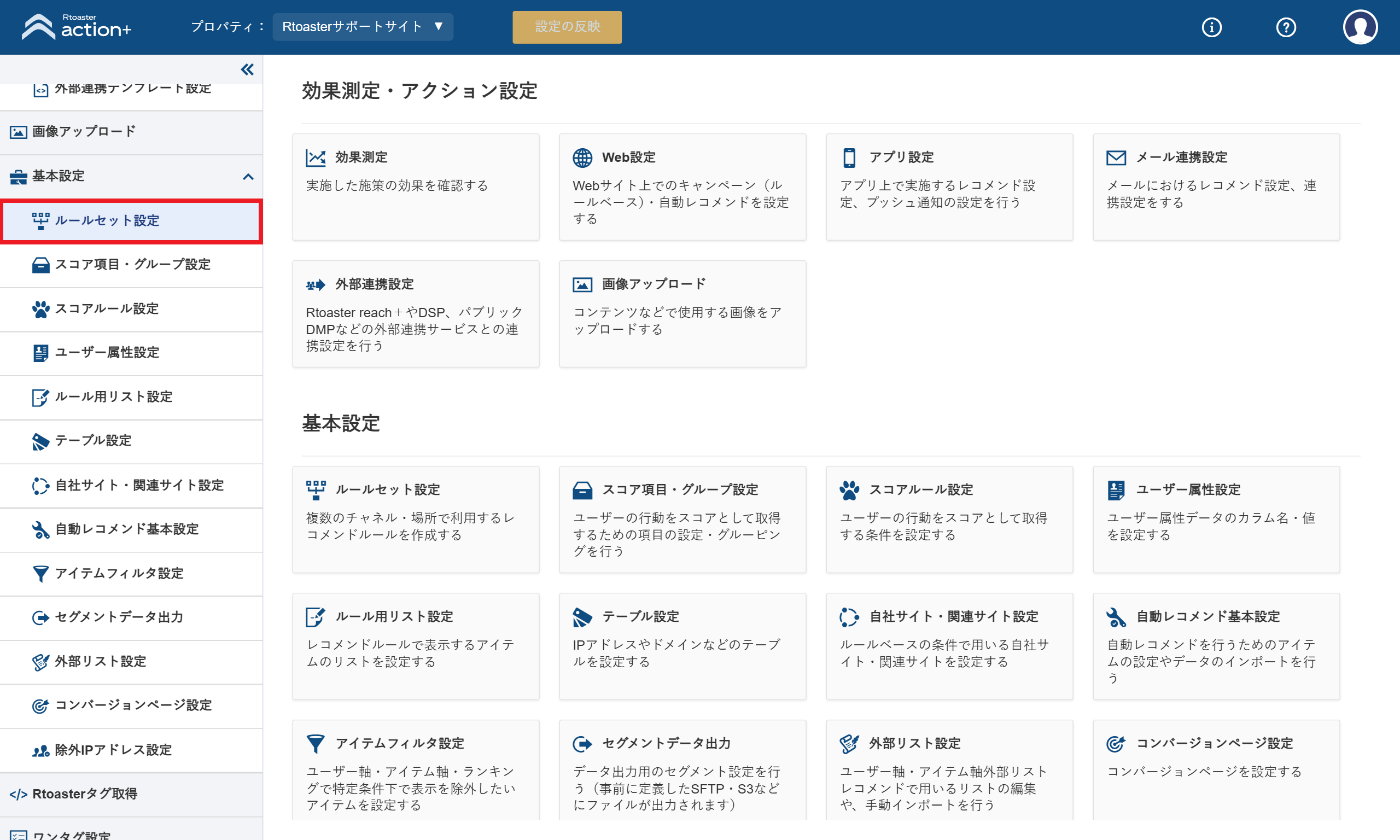
Task: Click the sidebar code icon for Rtoasterタグ取得
Action: pyautogui.click(x=18, y=795)
